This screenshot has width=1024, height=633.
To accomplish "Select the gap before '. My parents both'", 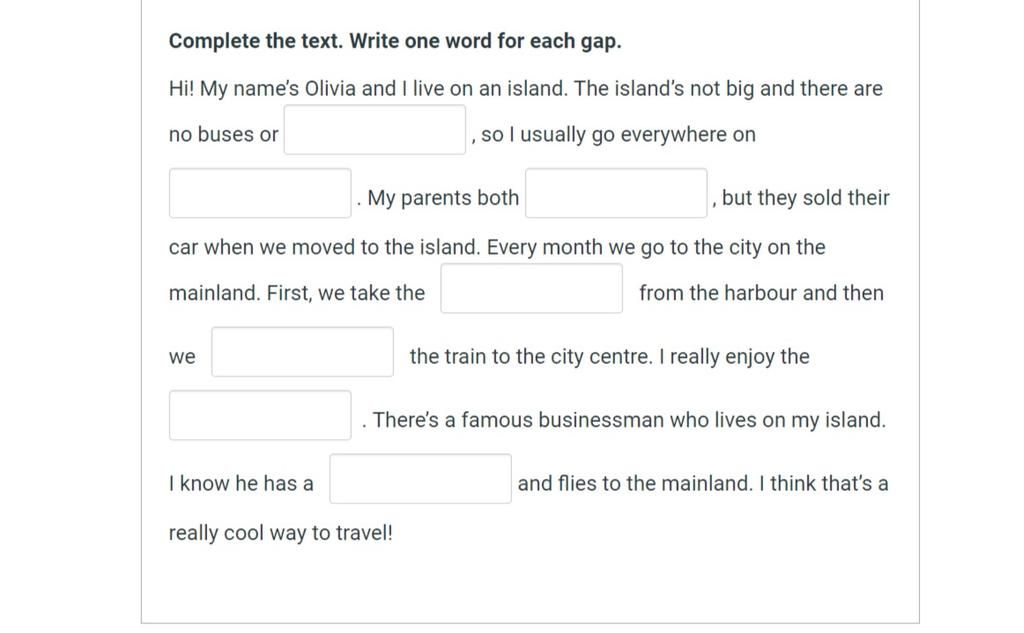I will tap(260, 193).
